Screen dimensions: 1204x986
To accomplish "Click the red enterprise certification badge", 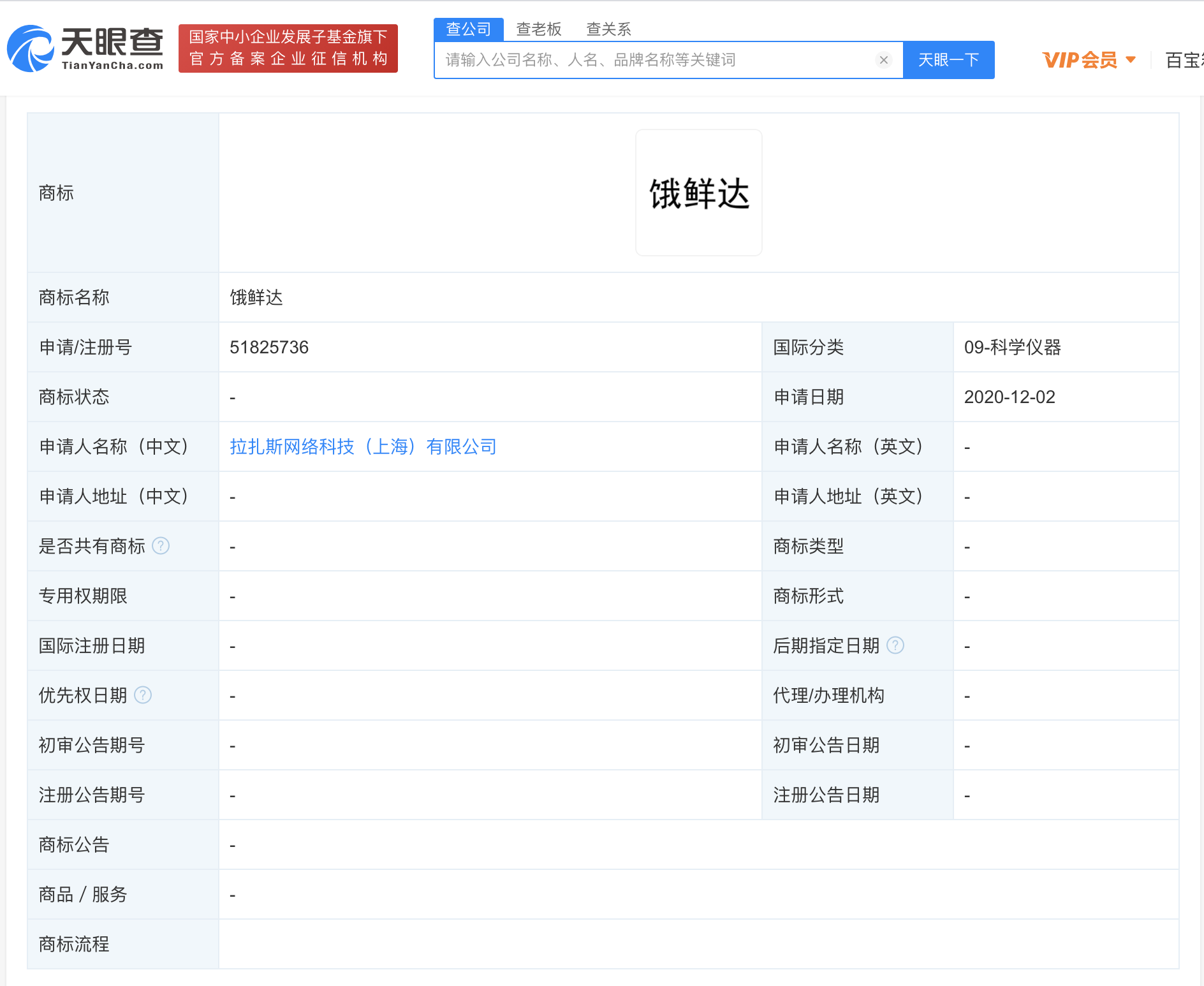I will [x=288, y=48].
